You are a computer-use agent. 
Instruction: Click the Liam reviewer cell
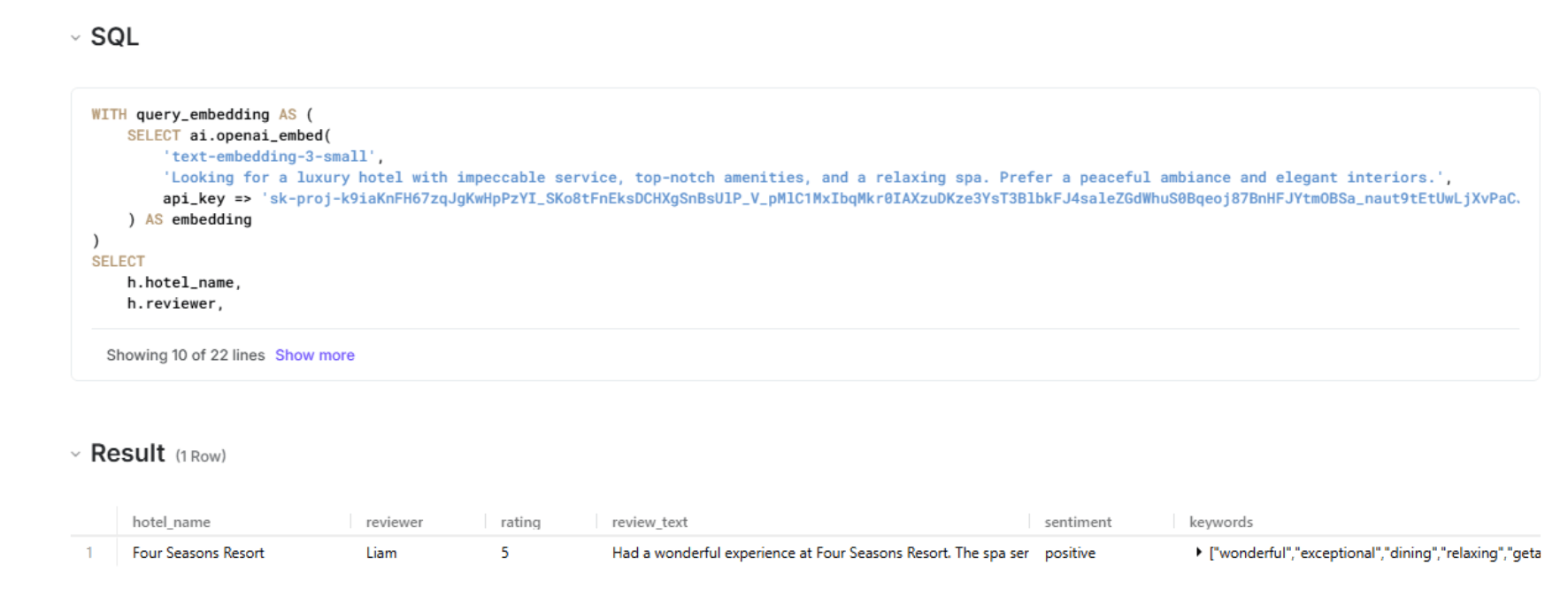381,554
